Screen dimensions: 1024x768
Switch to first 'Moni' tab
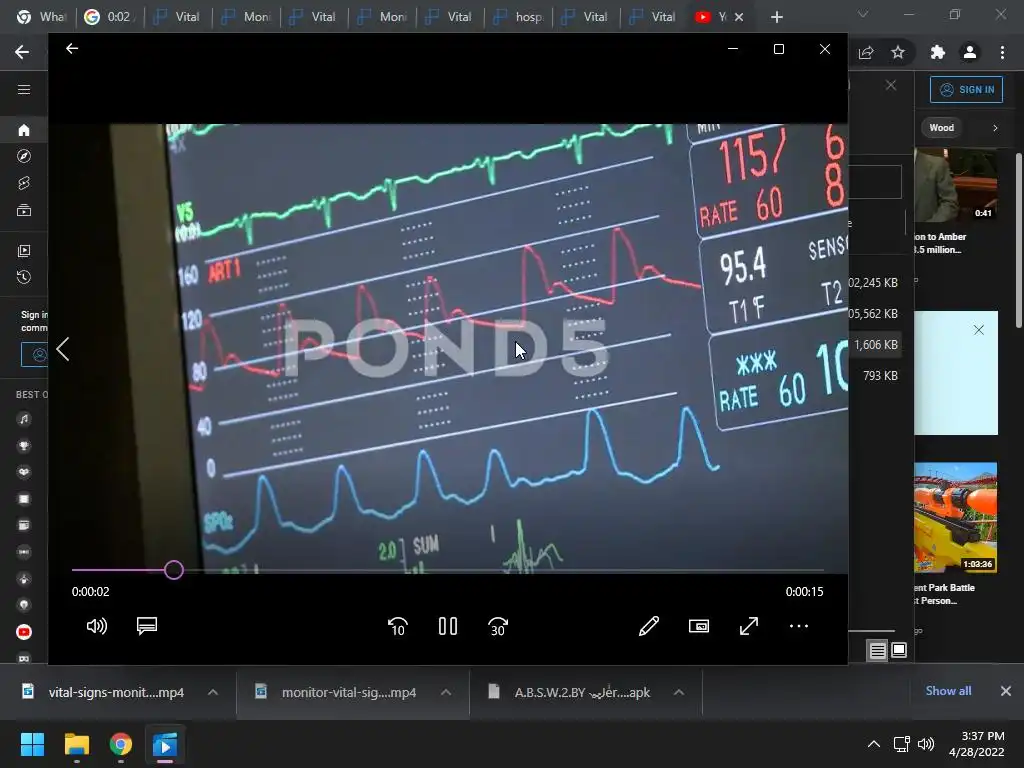247,17
